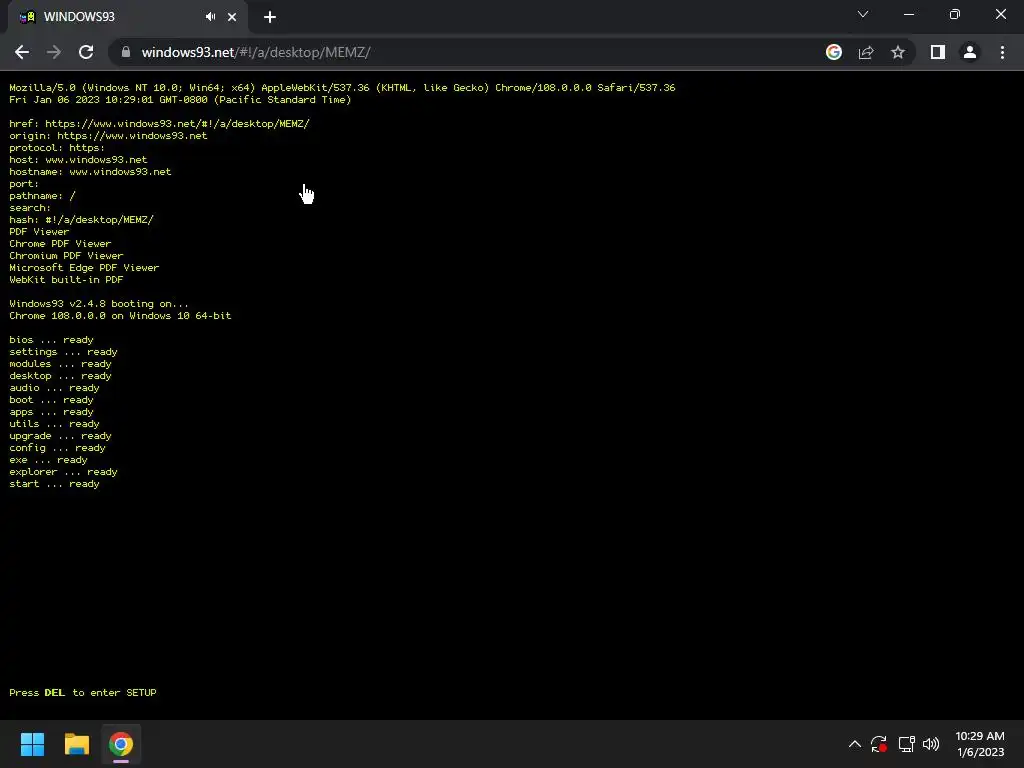
Task: Click the 'utils ... ready' line
Action: click(x=54, y=424)
